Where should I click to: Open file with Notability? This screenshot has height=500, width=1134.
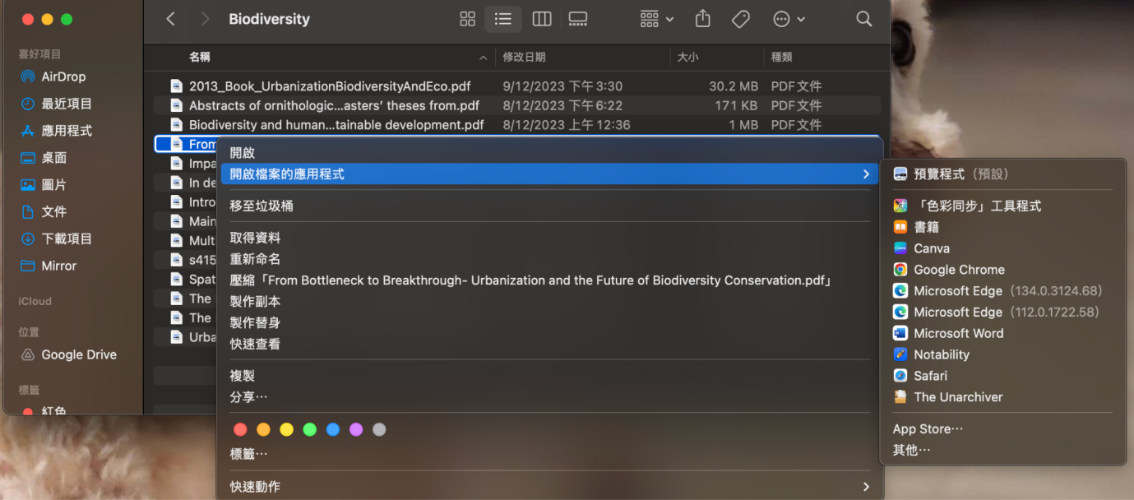[x=941, y=354]
